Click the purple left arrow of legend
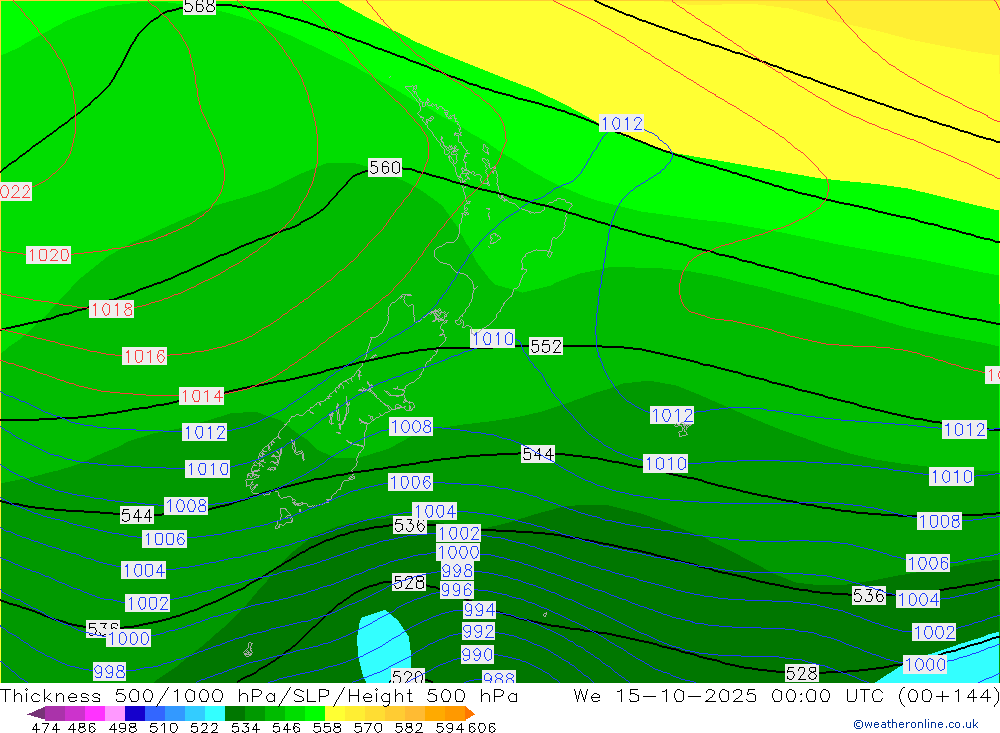Viewport: 1000px width, 733px height. pos(36,713)
